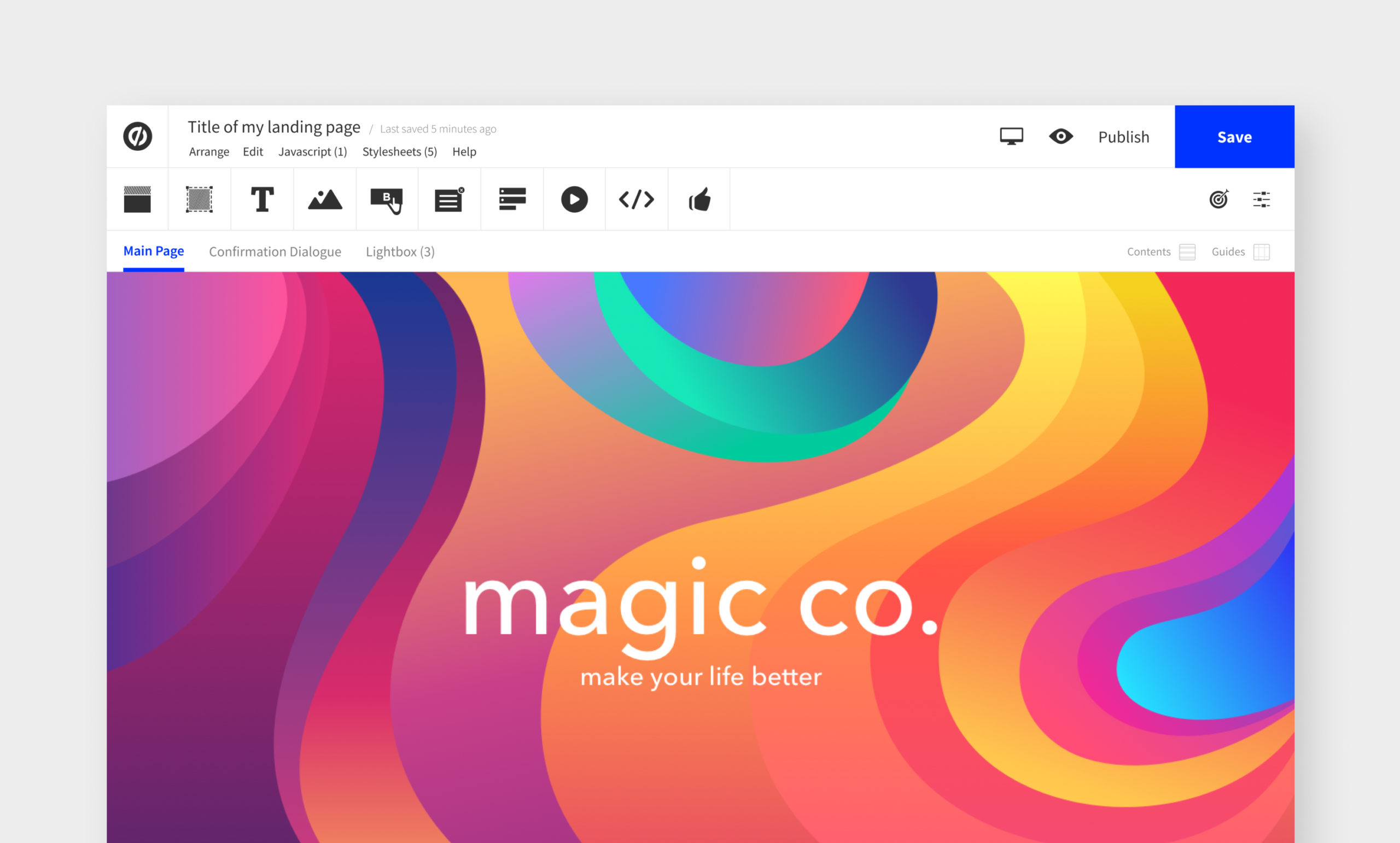Select the Social thumbs-up widget icon
Screen dimensions: 1400x843
(699, 200)
